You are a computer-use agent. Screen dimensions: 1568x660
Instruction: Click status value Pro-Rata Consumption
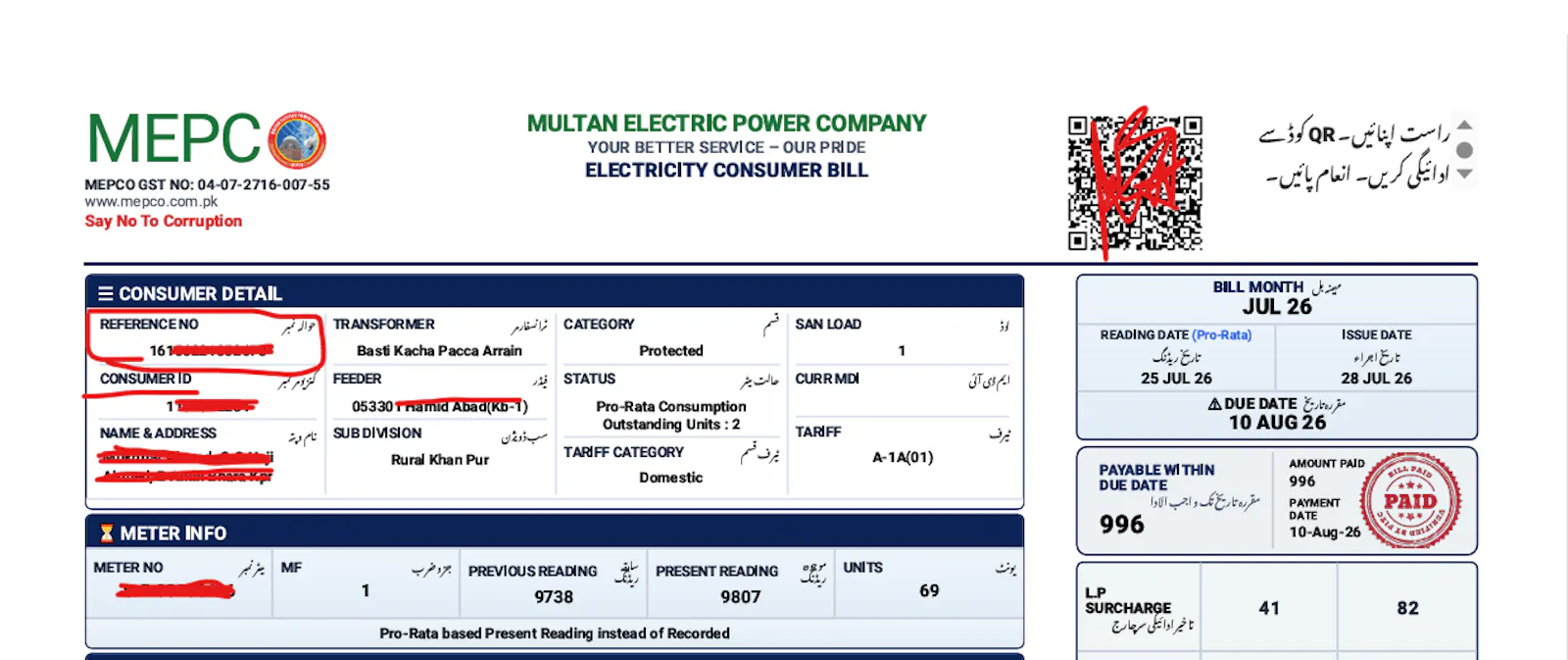tap(671, 406)
